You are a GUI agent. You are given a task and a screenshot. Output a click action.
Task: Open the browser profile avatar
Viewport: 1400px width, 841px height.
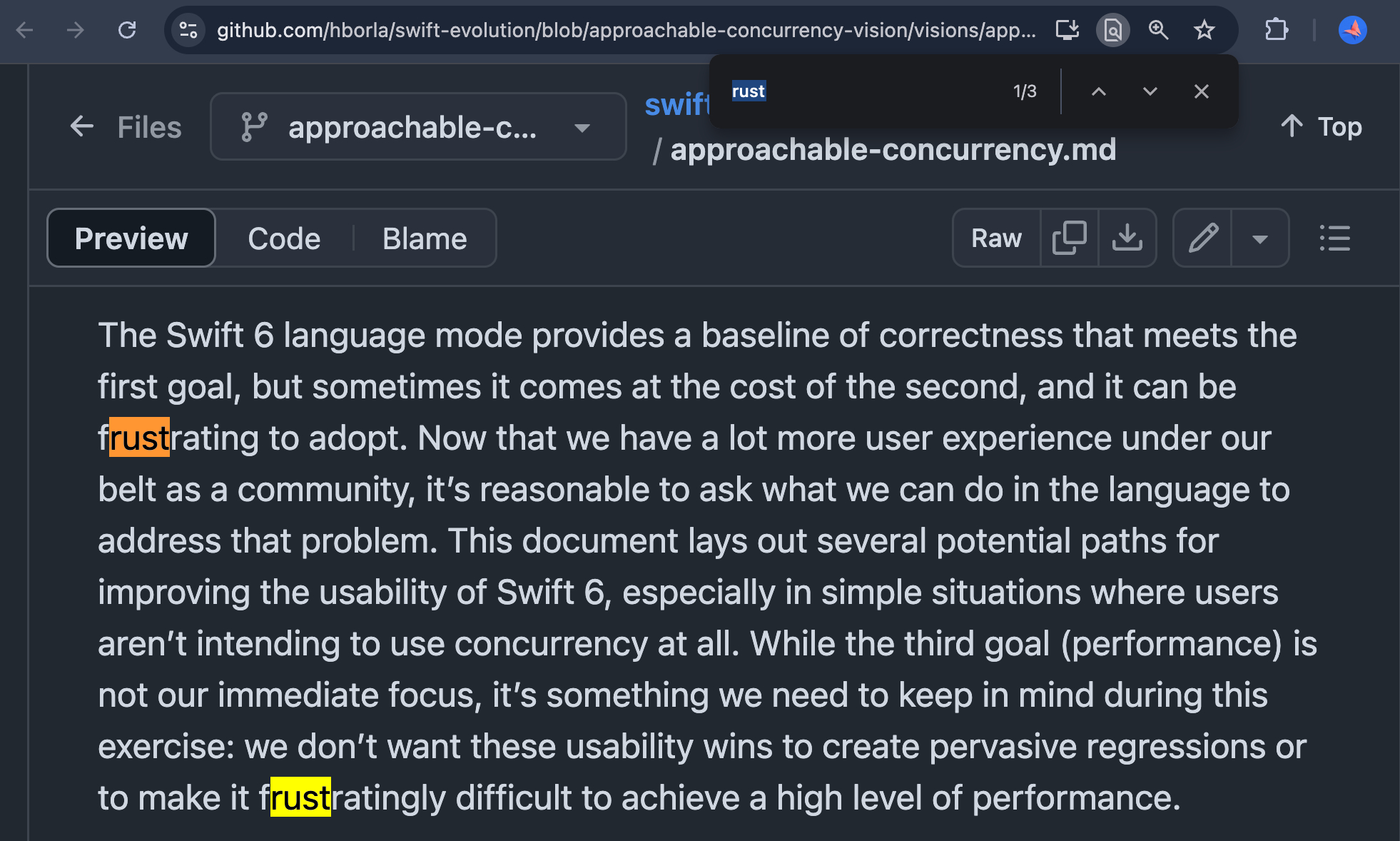coord(1352,30)
